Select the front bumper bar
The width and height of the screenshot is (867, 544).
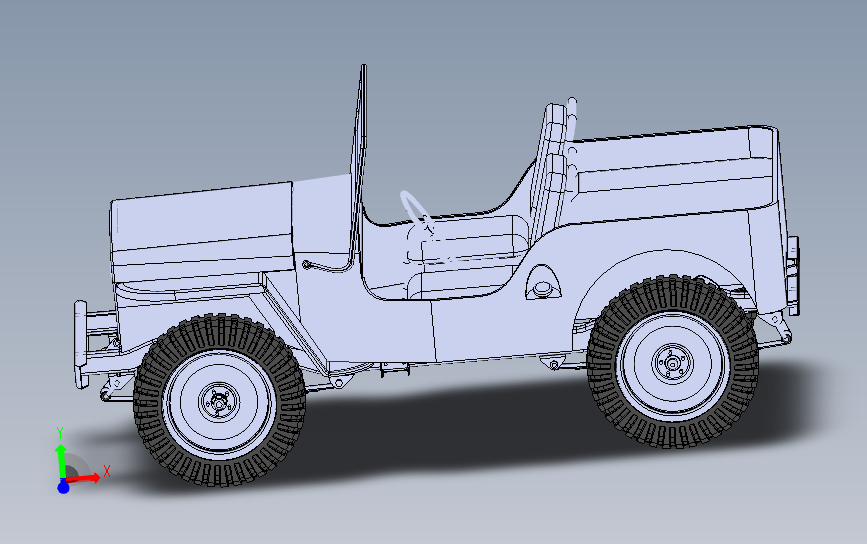[x=81, y=344]
